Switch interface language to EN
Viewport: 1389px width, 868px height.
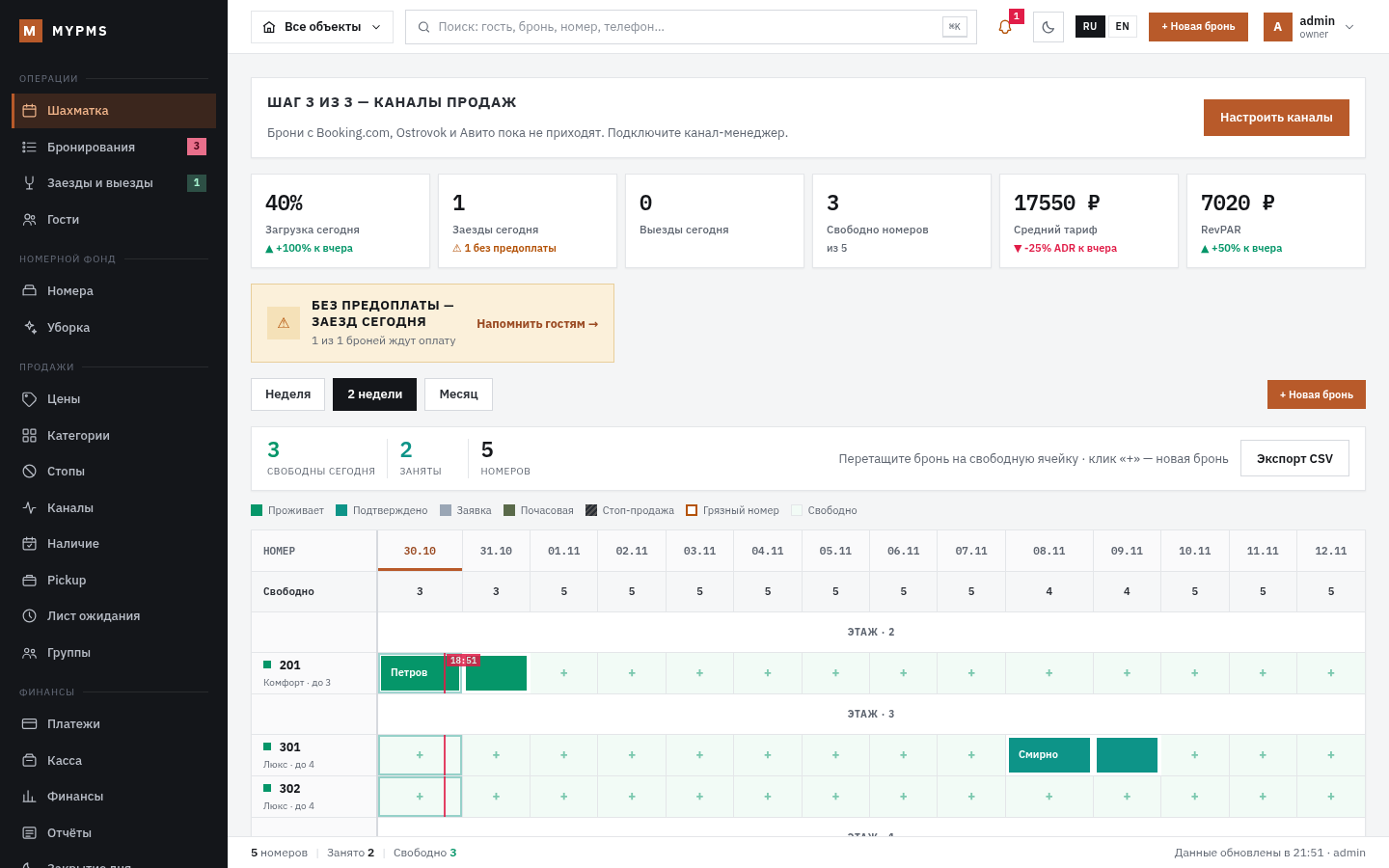click(1122, 27)
